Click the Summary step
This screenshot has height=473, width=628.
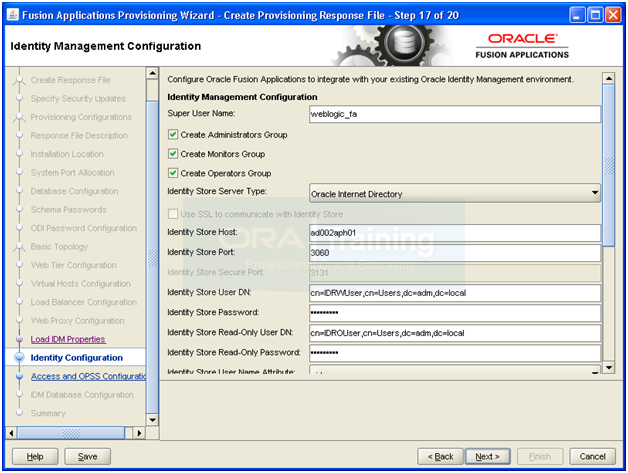coord(48,413)
